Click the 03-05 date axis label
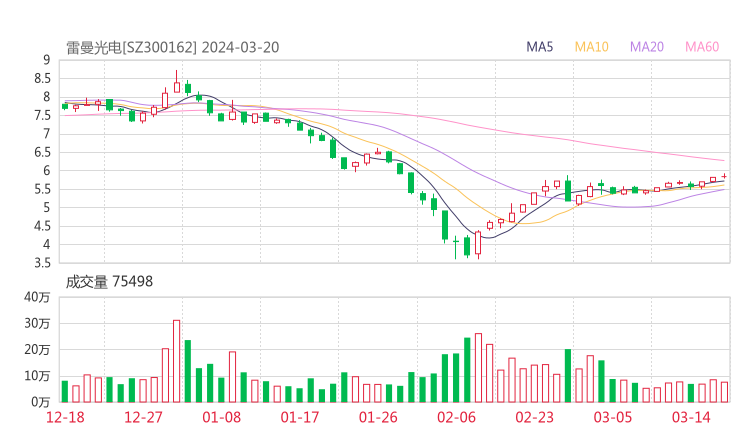 pyautogui.click(x=613, y=417)
